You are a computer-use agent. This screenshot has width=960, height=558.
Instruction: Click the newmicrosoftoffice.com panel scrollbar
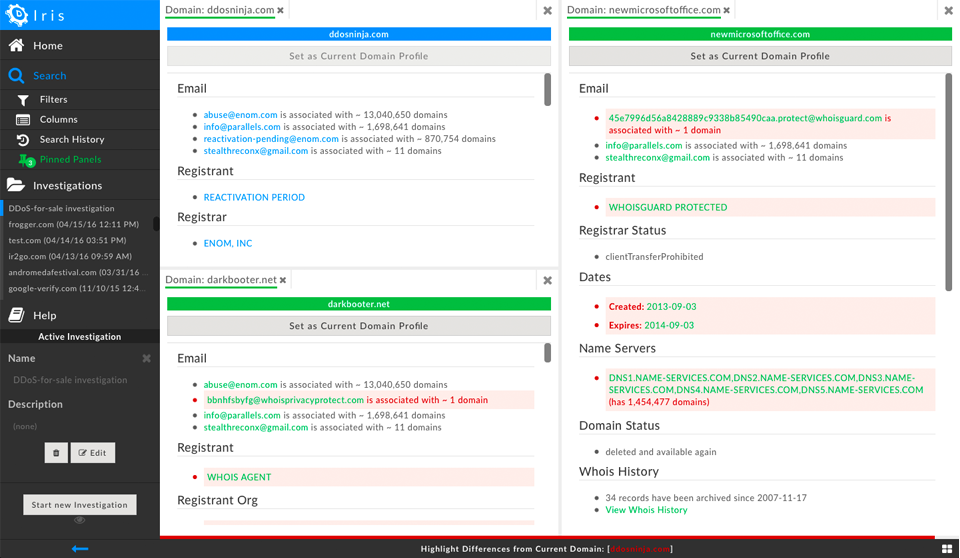tap(948, 182)
